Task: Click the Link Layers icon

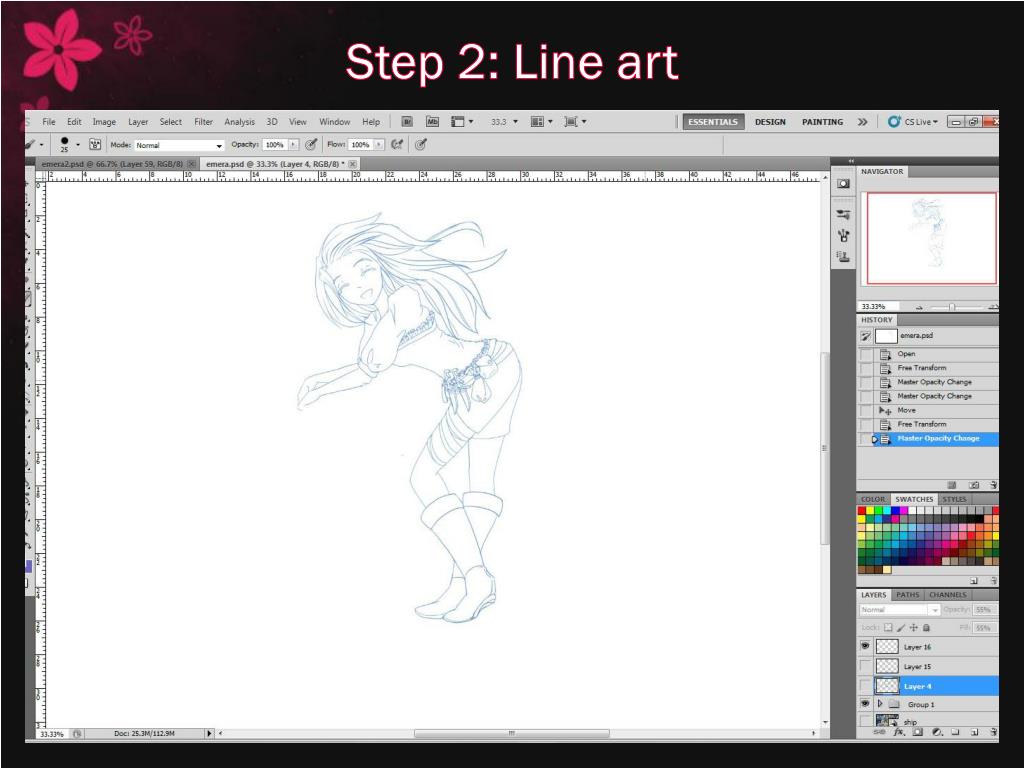Action: pos(882,732)
